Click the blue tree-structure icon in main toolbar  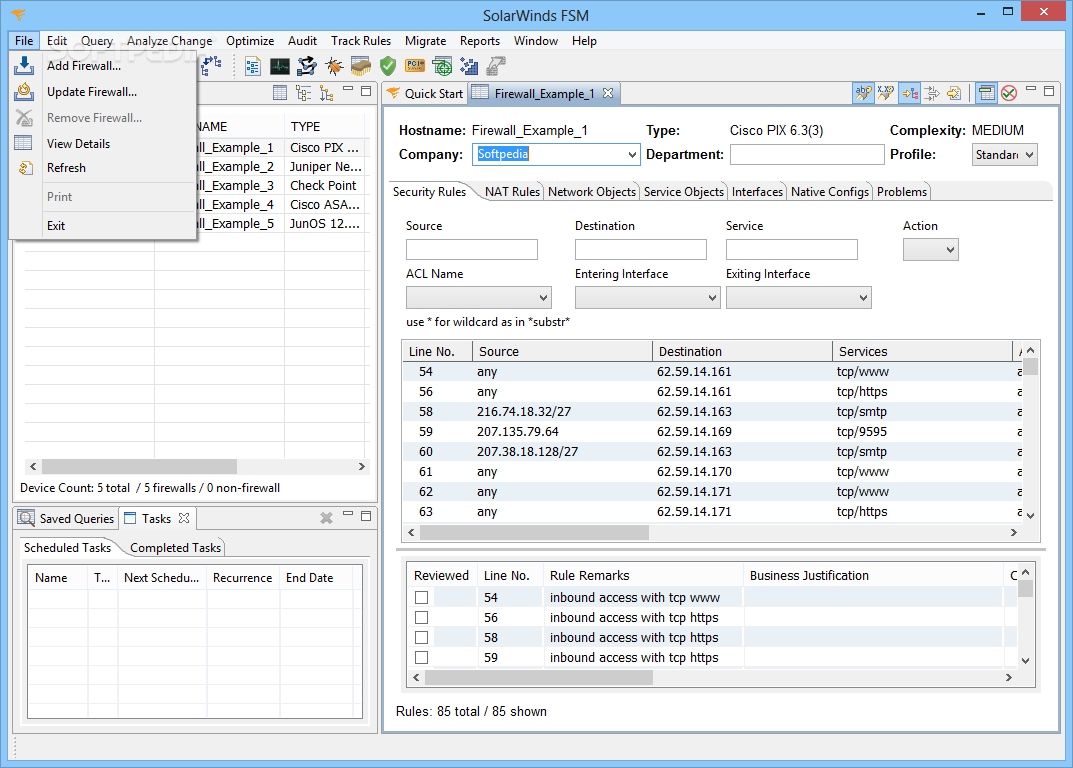tap(211, 66)
